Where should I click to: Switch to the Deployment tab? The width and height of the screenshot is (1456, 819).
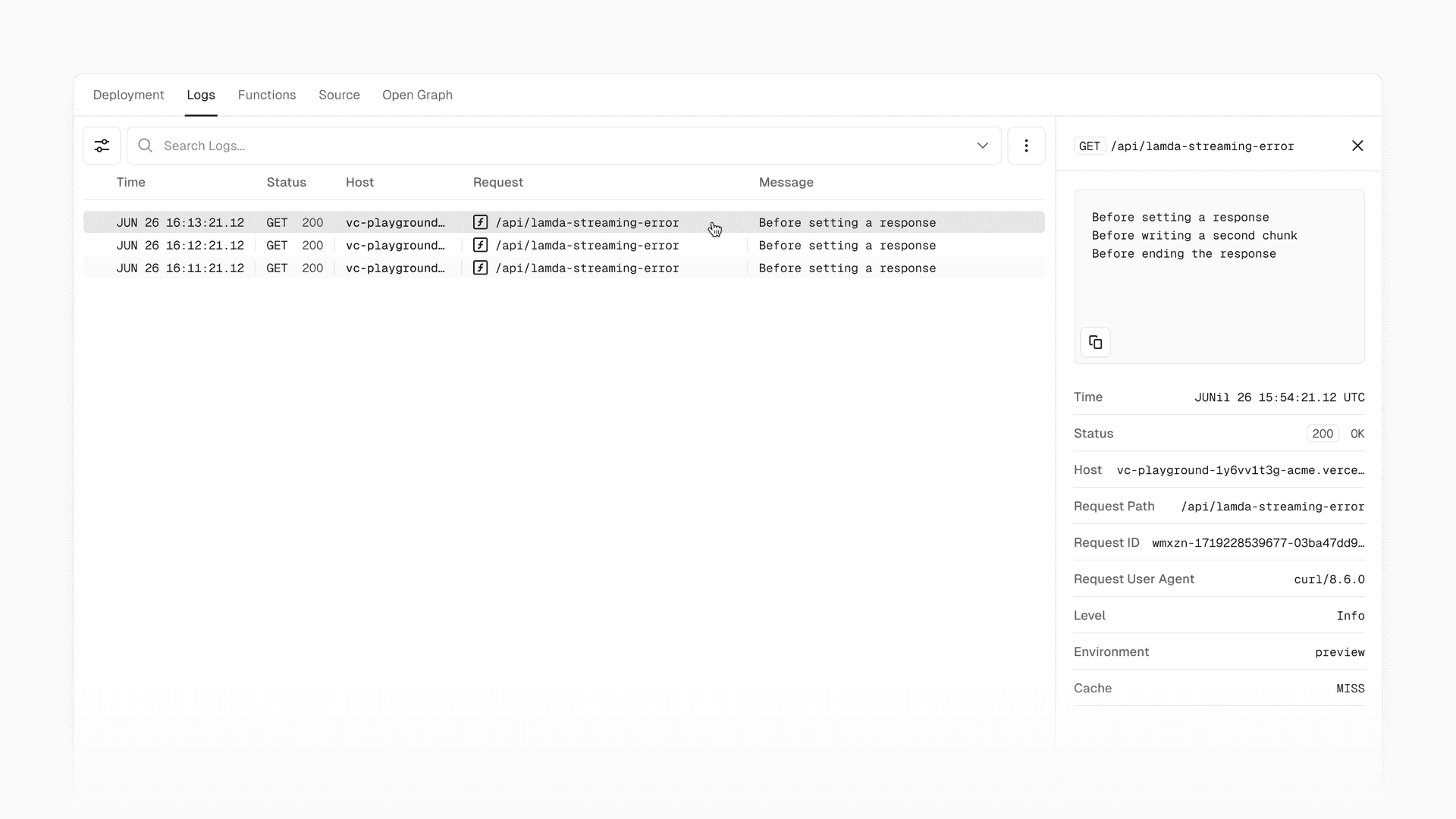point(128,95)
